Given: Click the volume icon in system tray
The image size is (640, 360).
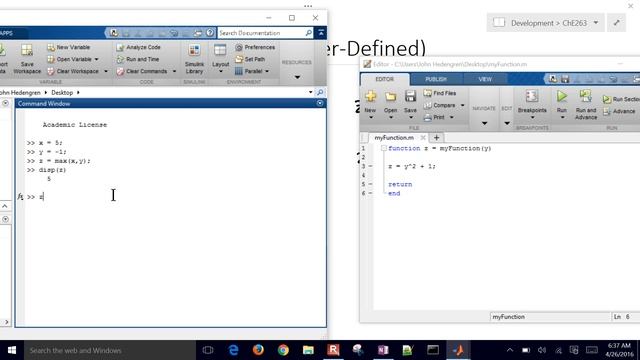Looking at the screenshot, I should click(x=542, y=350).
